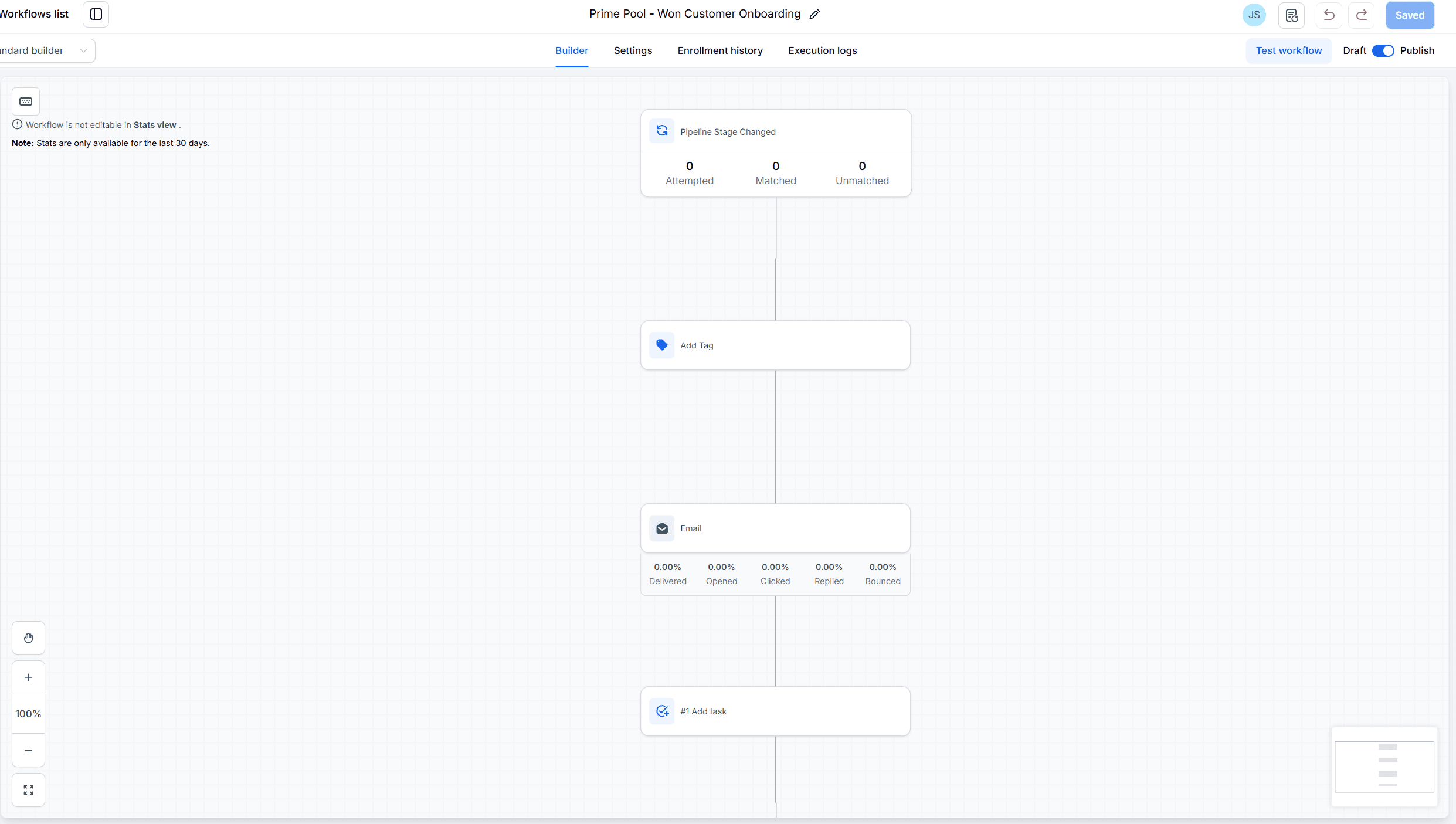The height and width of the screenshot is (824, 1456).
Task: Toggle the Draft/Publish switch
Action: (x=1383, y=50)
